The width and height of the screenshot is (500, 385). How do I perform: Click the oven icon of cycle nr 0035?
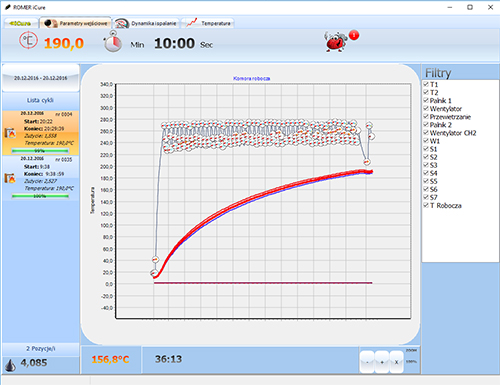coord(10,178)
